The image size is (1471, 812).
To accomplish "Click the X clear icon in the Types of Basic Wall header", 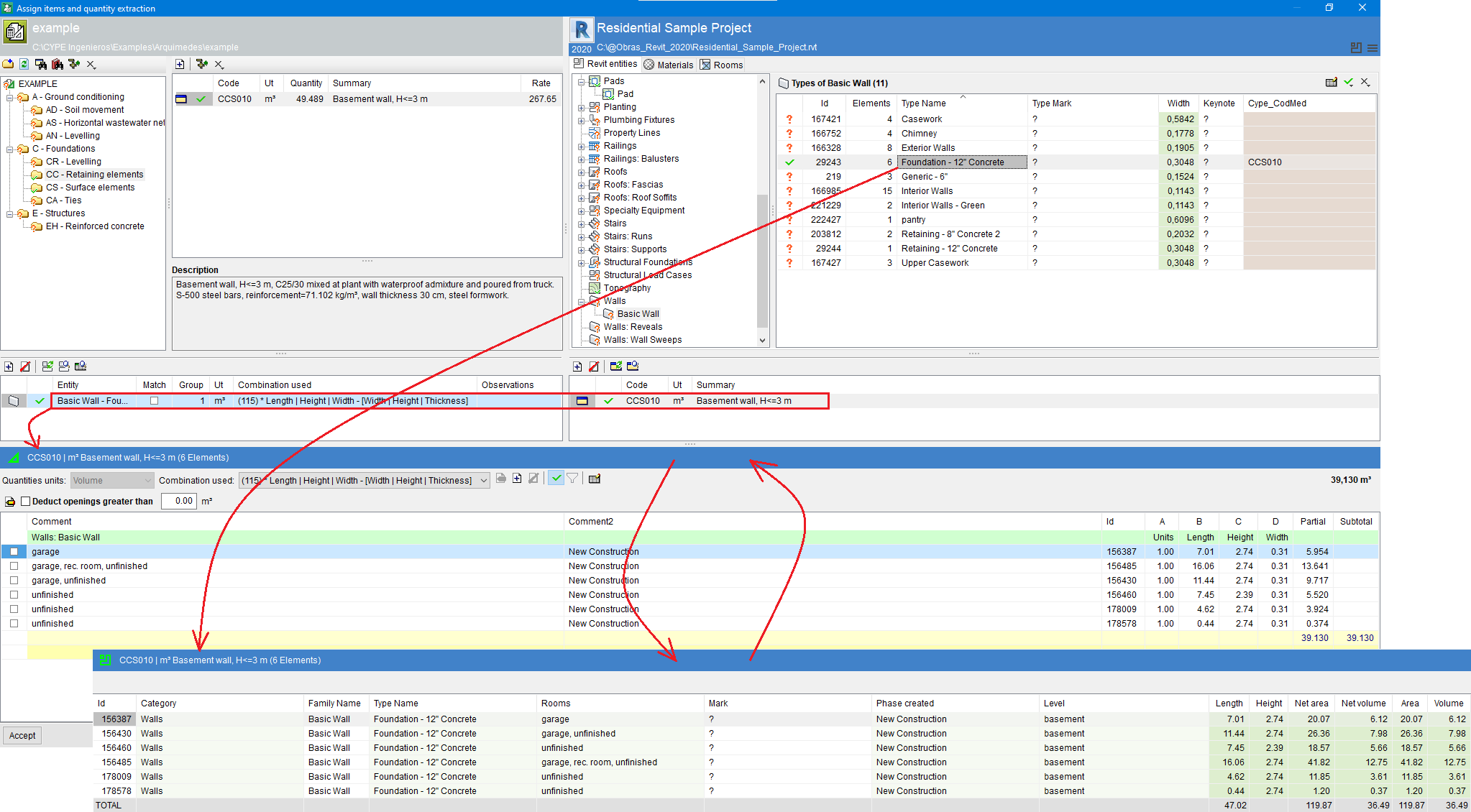I will [x=1365, y=83].
